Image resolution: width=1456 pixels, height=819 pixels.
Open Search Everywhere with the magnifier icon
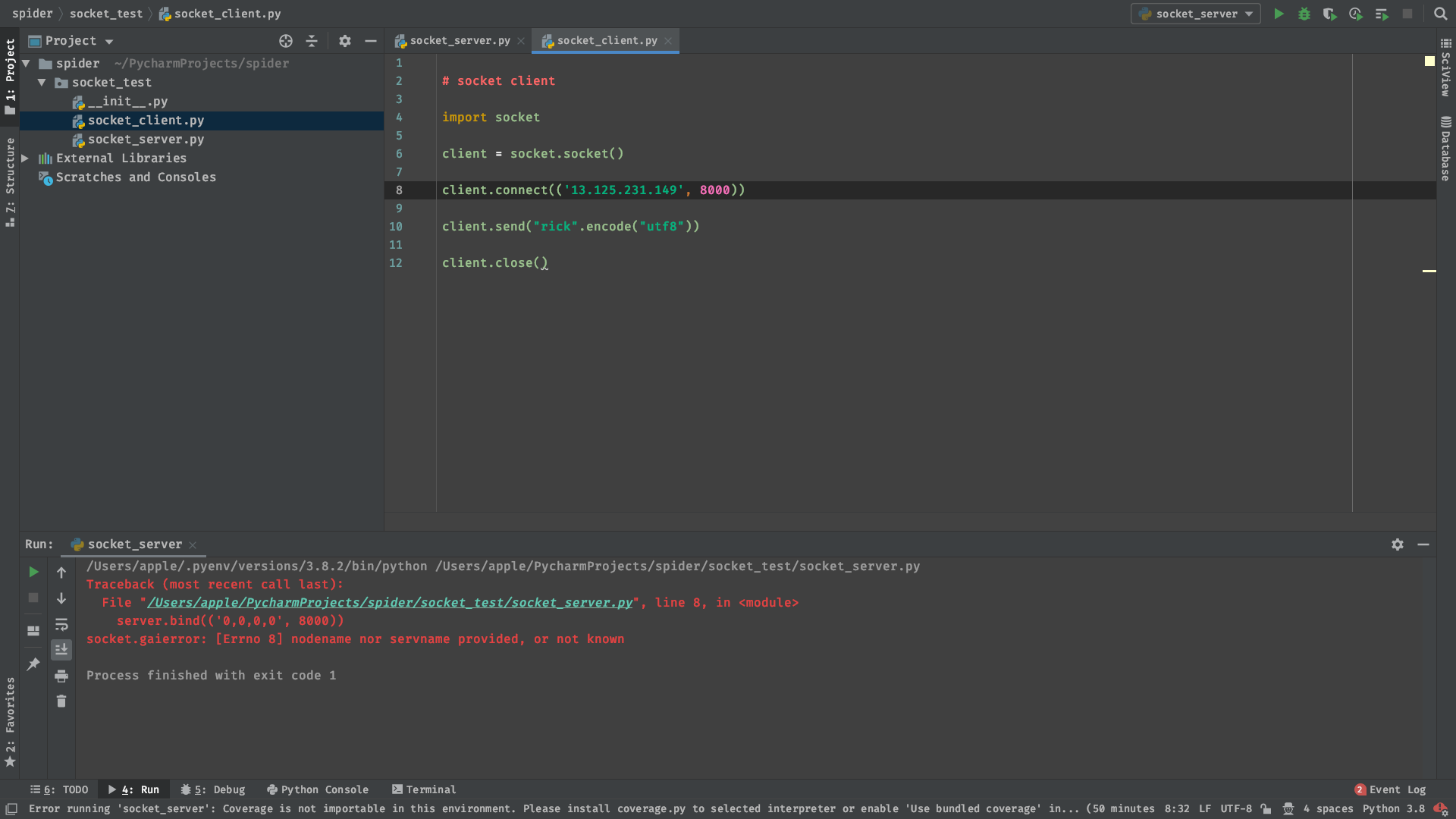1440,14
